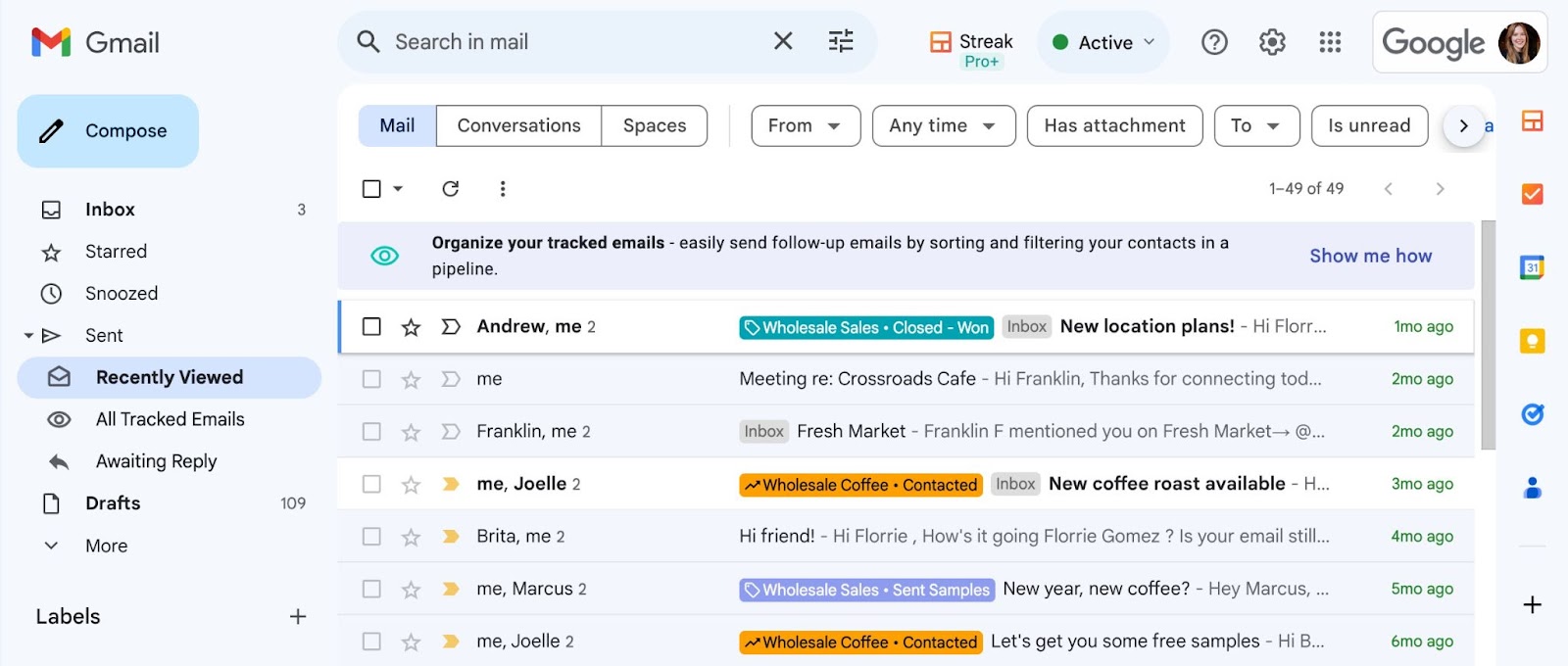
Task: Collapse the Sent section arrow
Action: tap(28, 335)
